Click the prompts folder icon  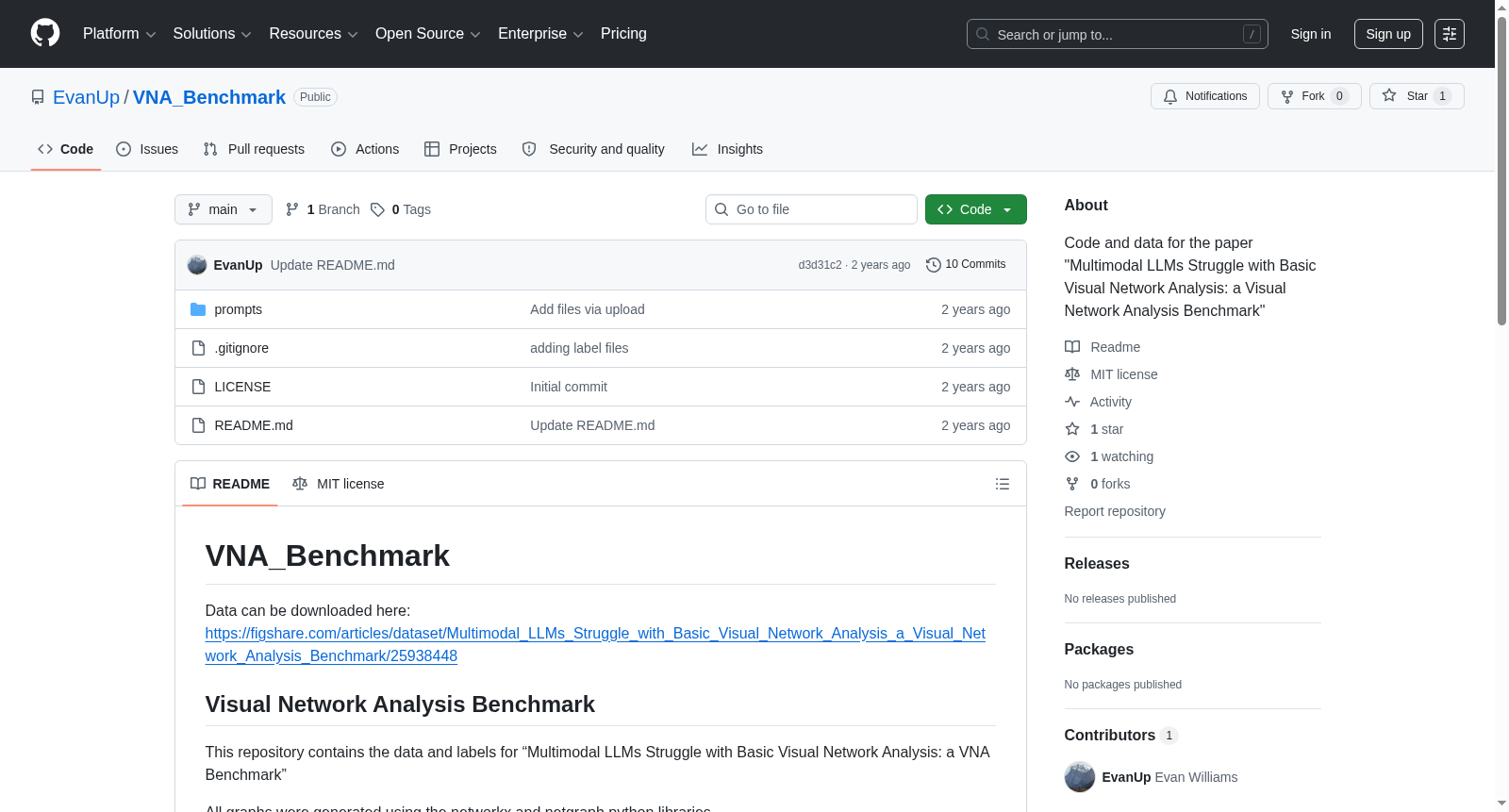point(198,309)
